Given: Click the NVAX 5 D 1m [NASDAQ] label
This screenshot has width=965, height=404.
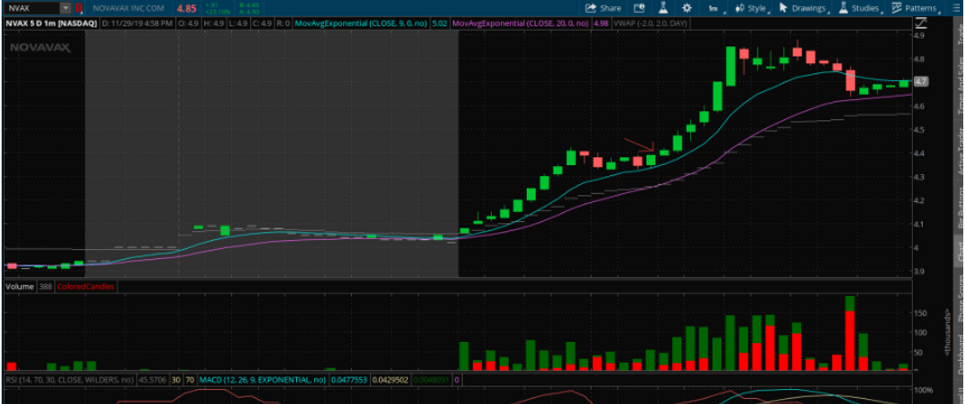Looking at the screenshot, I should (x=50, y=24).
